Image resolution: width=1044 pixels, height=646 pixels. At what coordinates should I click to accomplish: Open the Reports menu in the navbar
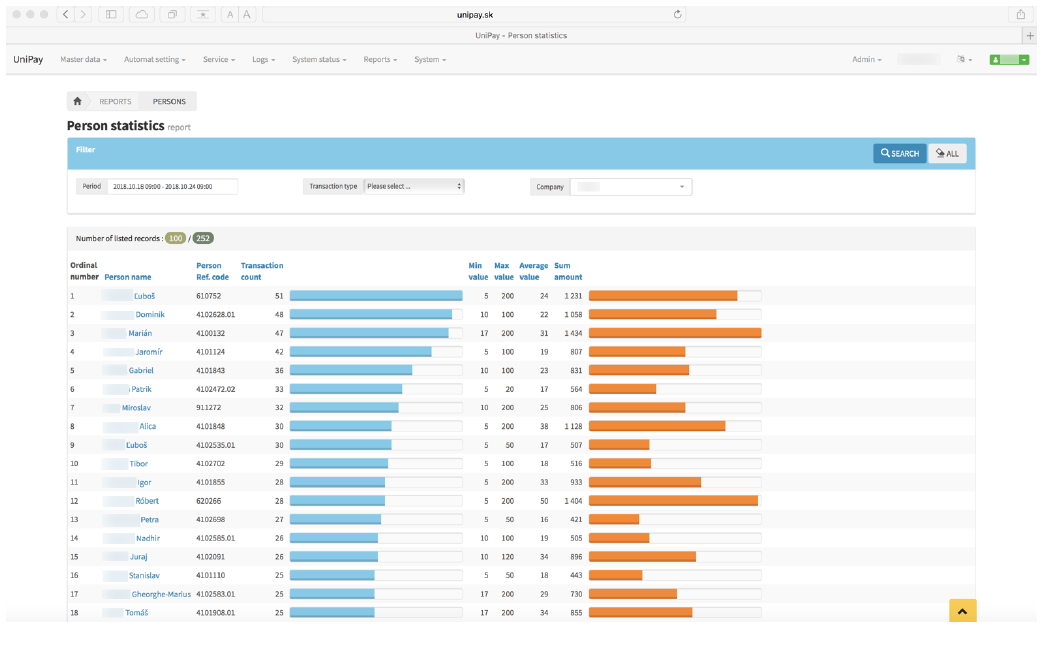[380, 60]
